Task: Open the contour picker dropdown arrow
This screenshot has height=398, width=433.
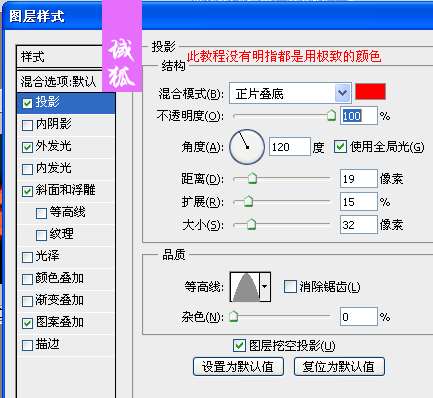Action: point(265,287)
